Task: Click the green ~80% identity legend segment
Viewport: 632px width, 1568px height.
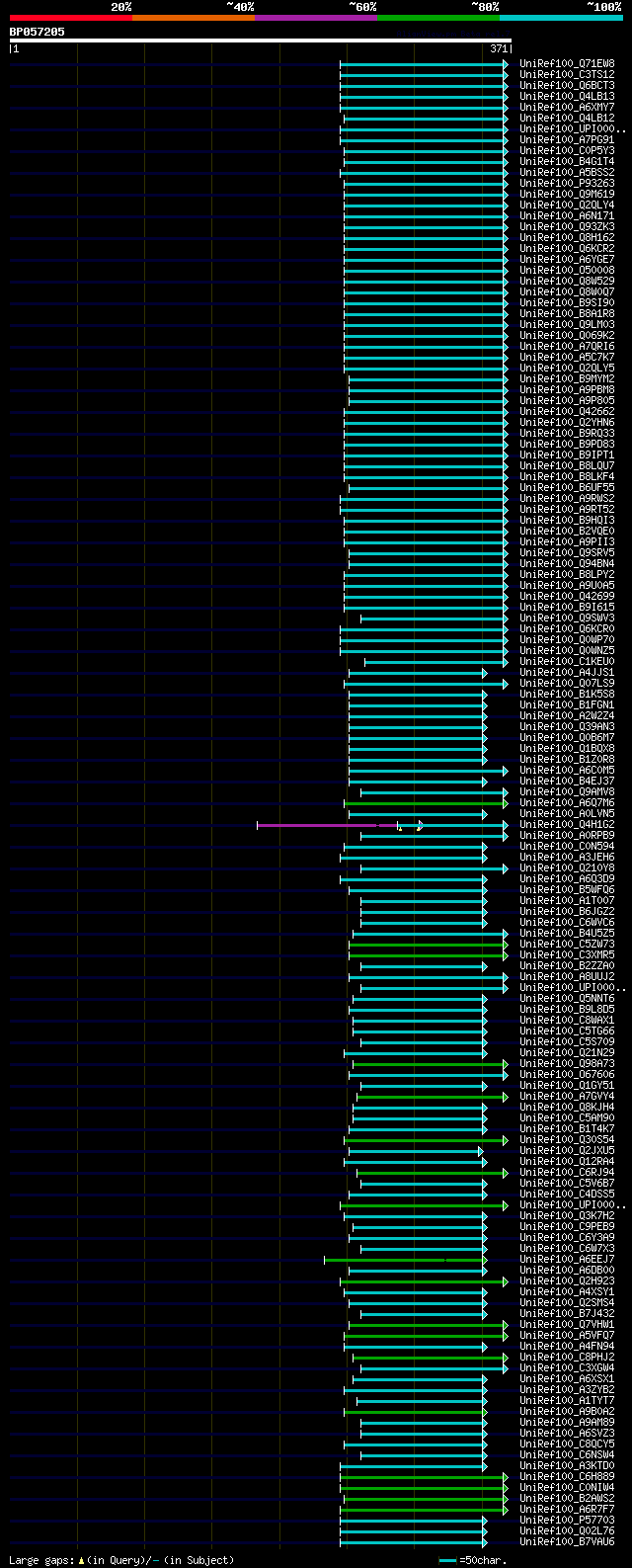Action: (438, 18)
